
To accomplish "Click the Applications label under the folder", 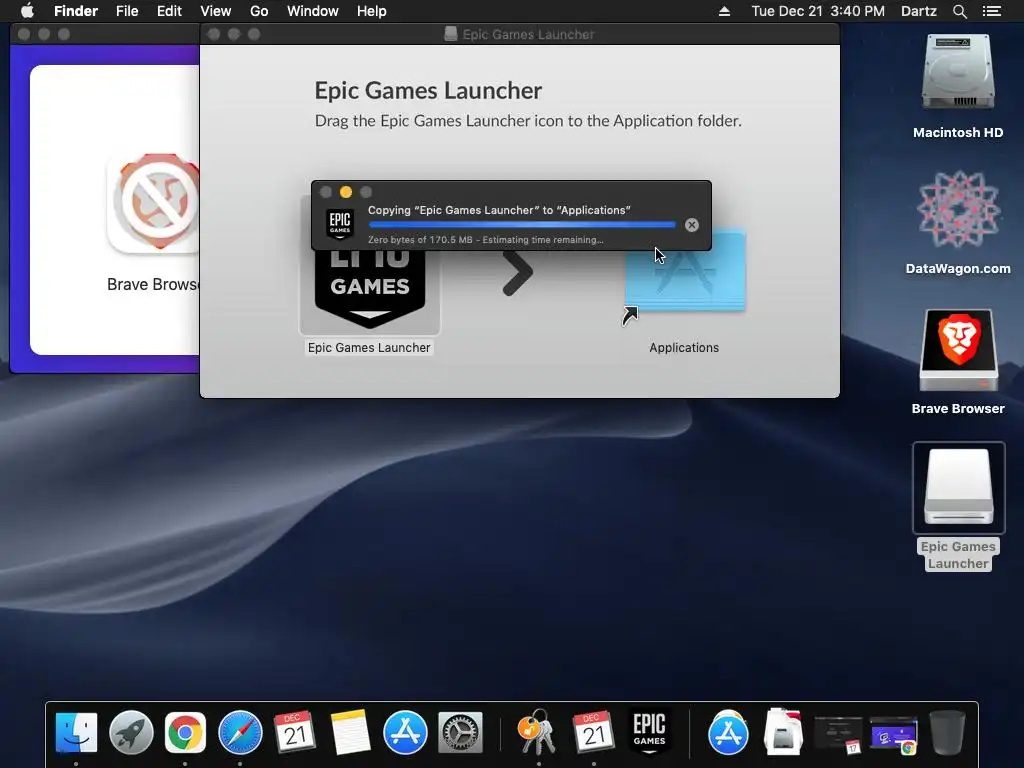I will click(684, 347).
